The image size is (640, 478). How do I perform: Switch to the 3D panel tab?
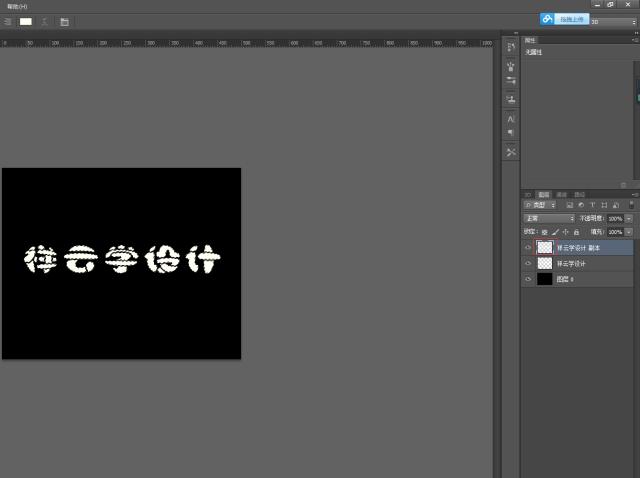pyautogui.click(x=528, y=195)
